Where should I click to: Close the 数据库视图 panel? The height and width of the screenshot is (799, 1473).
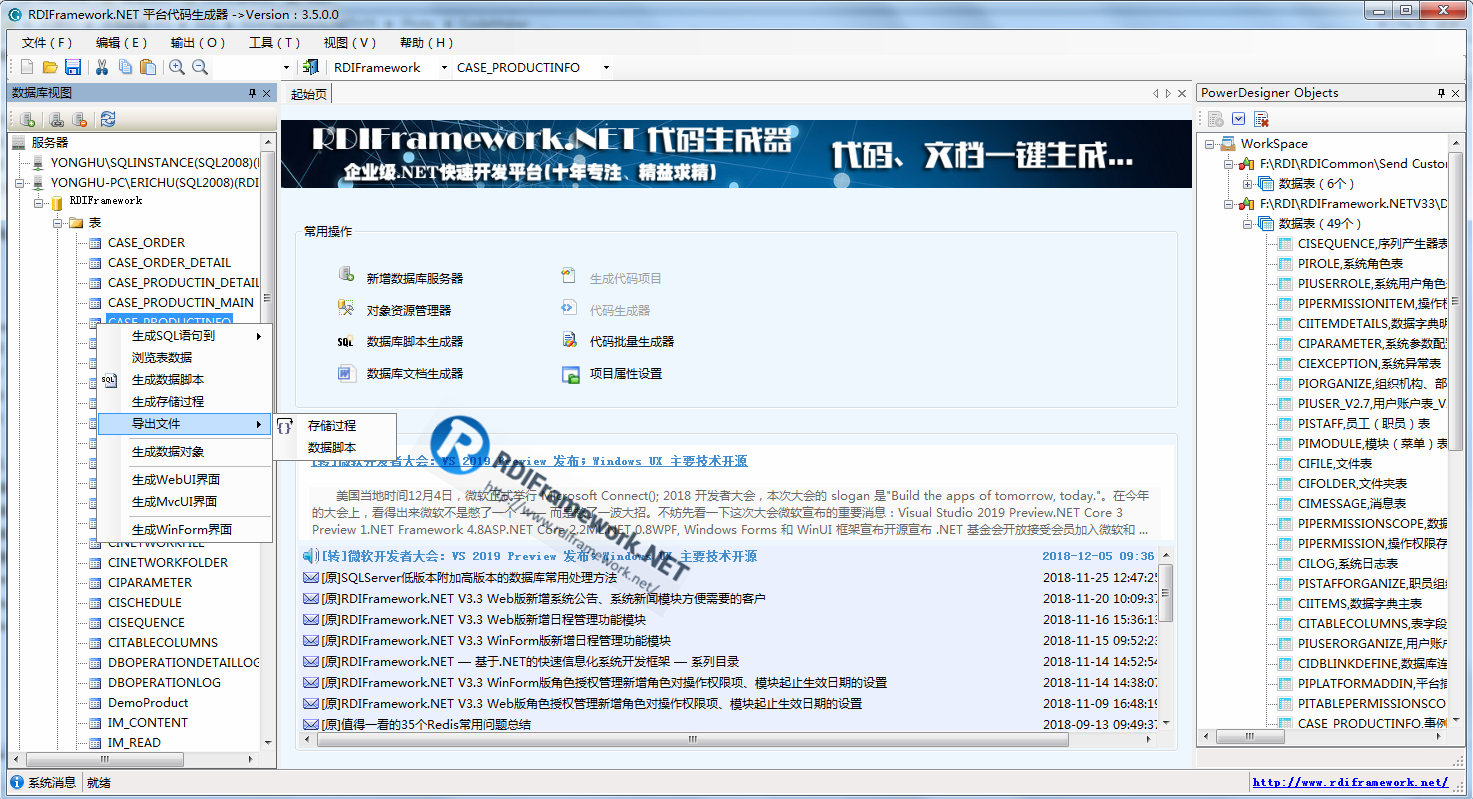pyautogui.click(x=267, y=93)
